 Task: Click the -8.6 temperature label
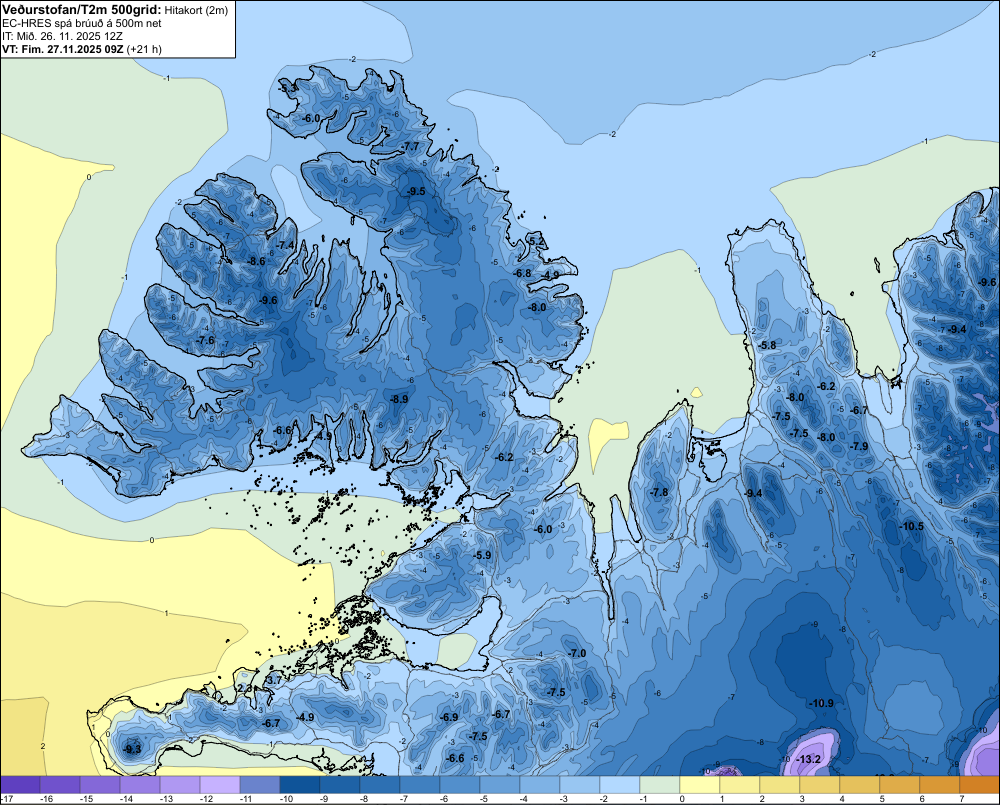click(256, 261)
